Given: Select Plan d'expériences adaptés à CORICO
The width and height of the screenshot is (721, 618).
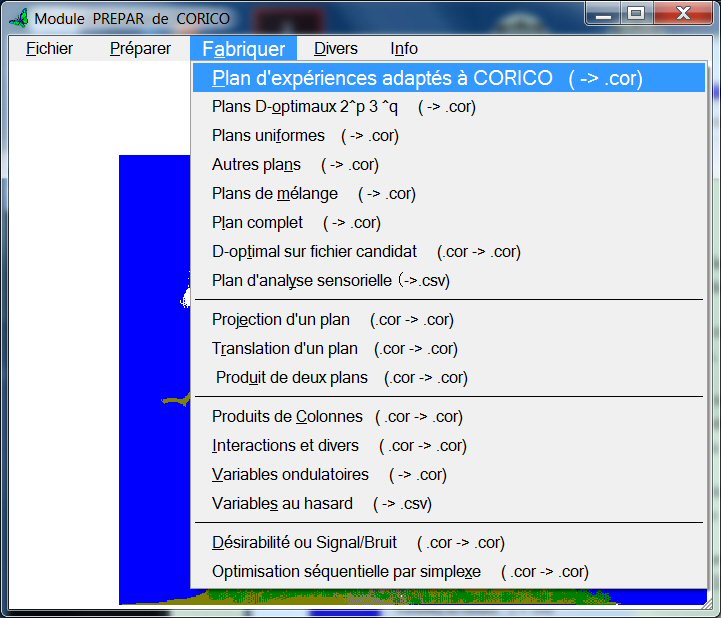Looking at the screenshot, I should coord(449,78).
